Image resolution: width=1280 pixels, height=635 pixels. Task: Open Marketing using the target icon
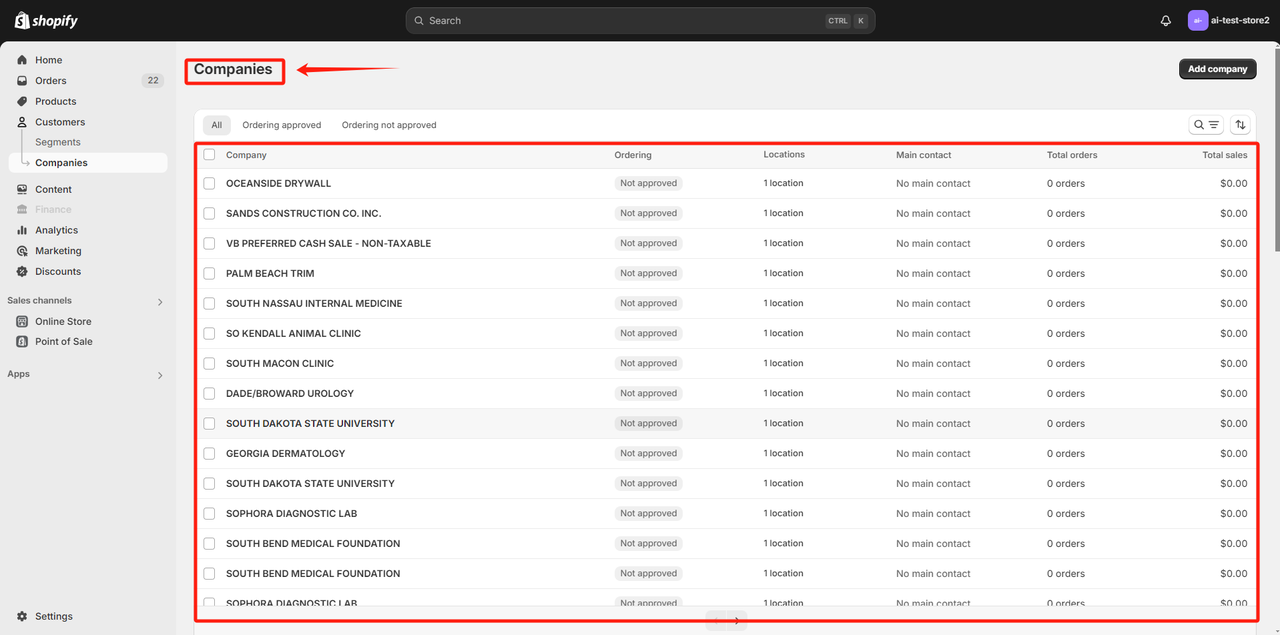pos(22,251)
